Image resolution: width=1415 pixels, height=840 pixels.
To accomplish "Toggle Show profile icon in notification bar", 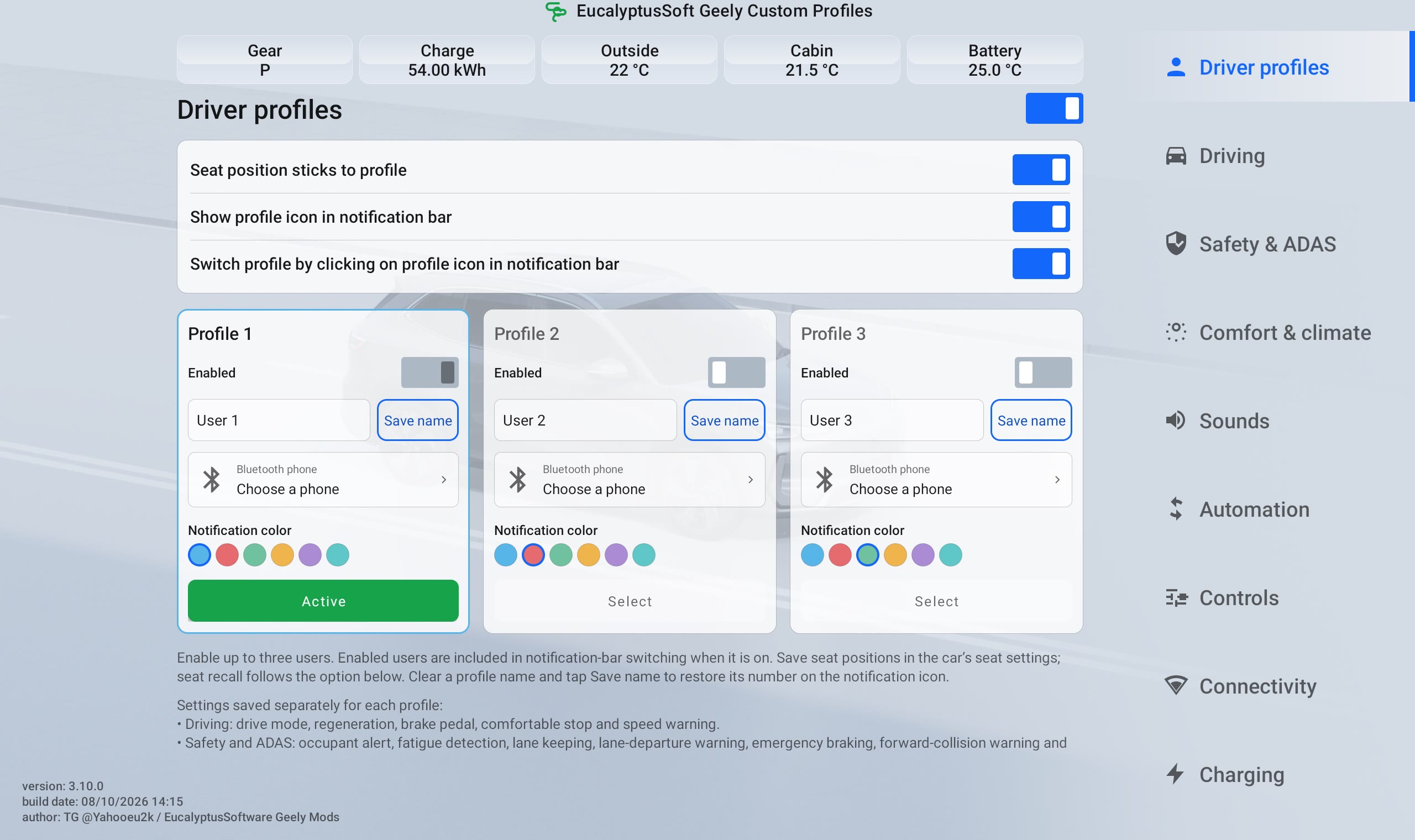I will coord(1041,217).
